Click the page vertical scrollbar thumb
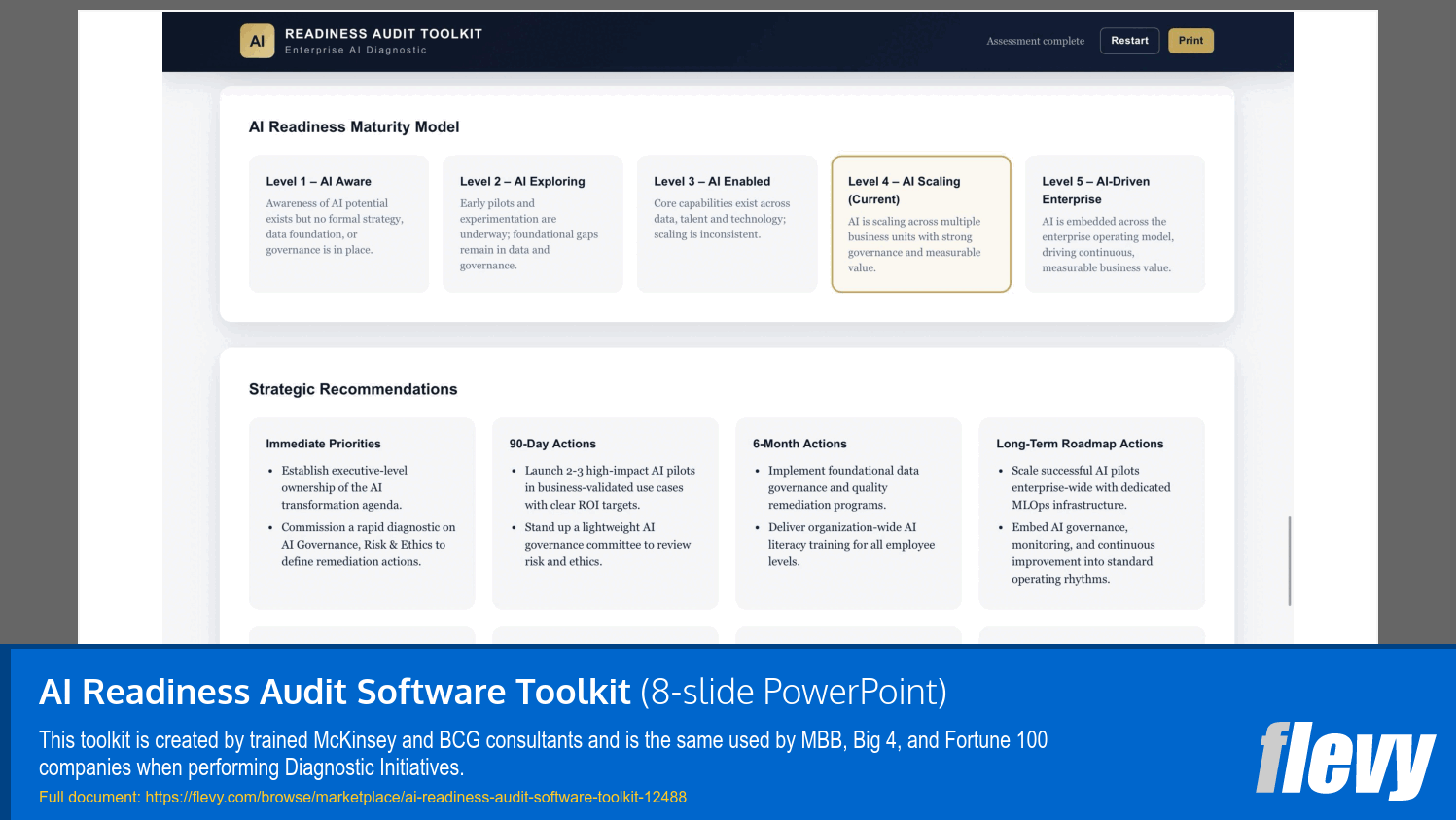This screenshot has width=1456, height=820. [x=1290, y=560]
